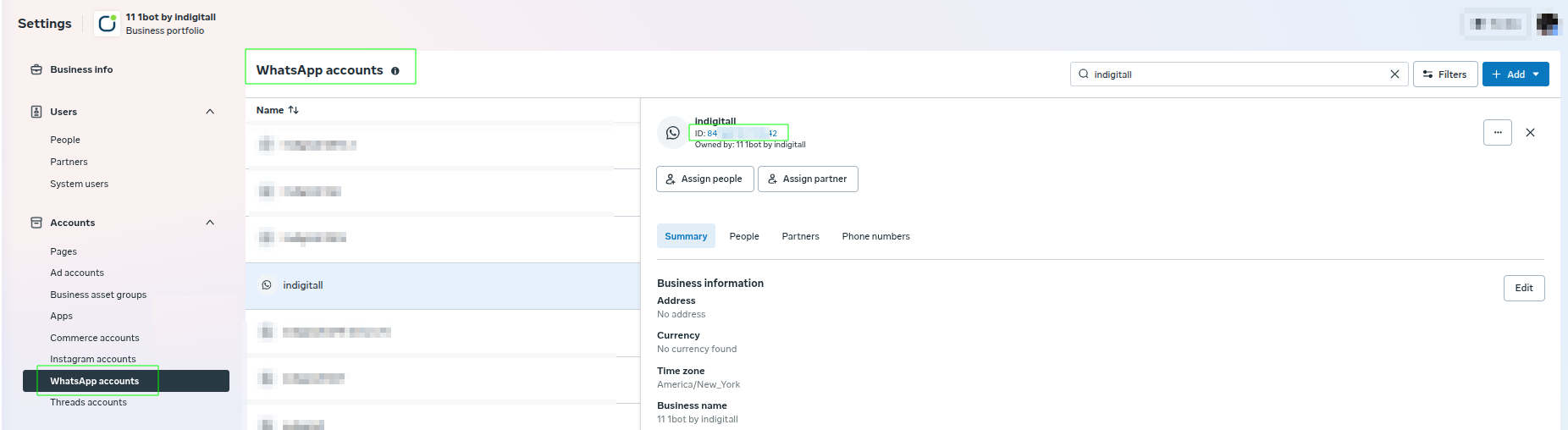Screen dimensions: 1568x430
Task: Click the America/New_York time zone value
Action: click(x=698, y=384)
